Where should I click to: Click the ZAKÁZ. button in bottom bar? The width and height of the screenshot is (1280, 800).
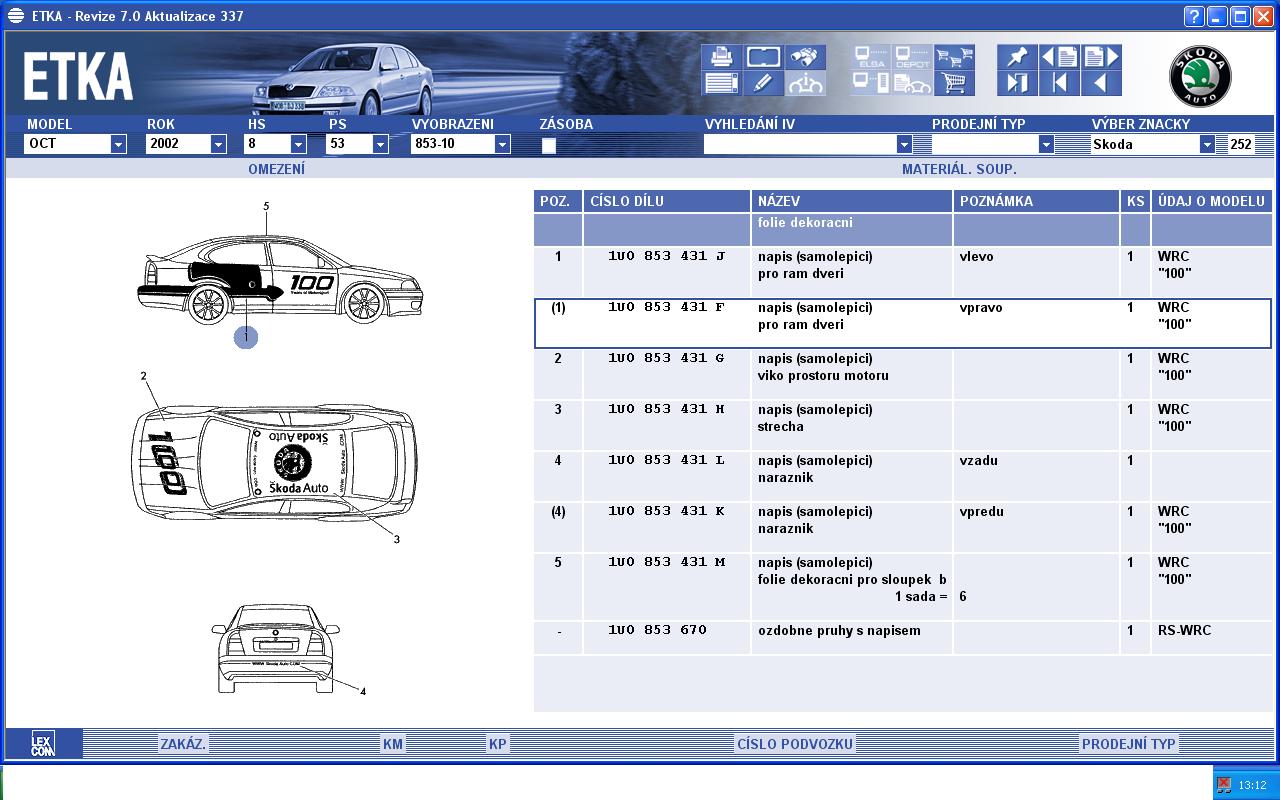tap(183, 744)
